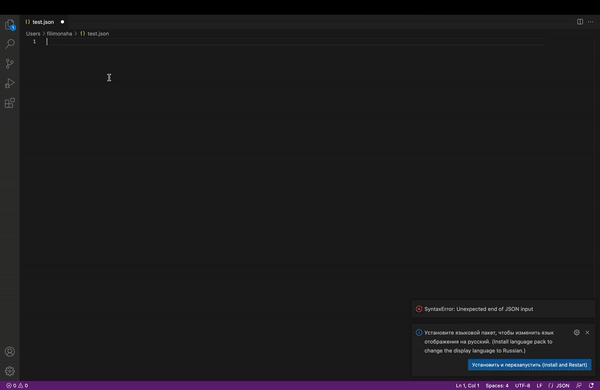Click Install and Restart button
Viewport: 600px width, 390px height.
[x=530, y=365]
